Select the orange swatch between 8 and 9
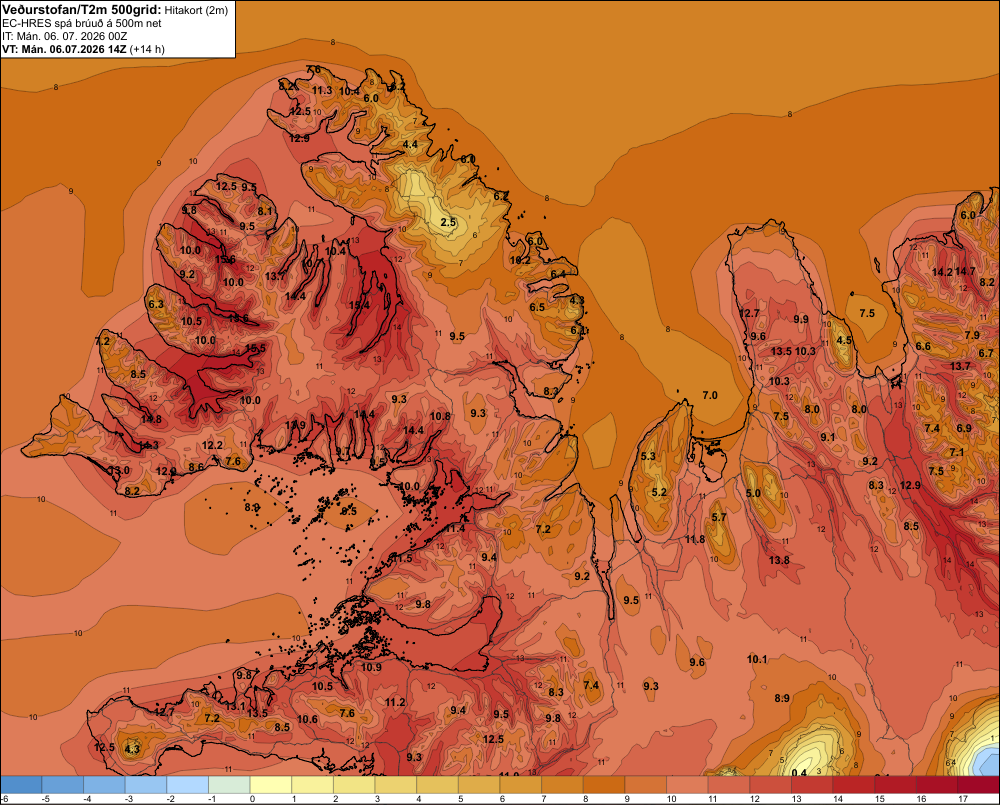 pyautogui.click(x=604, y=785)
